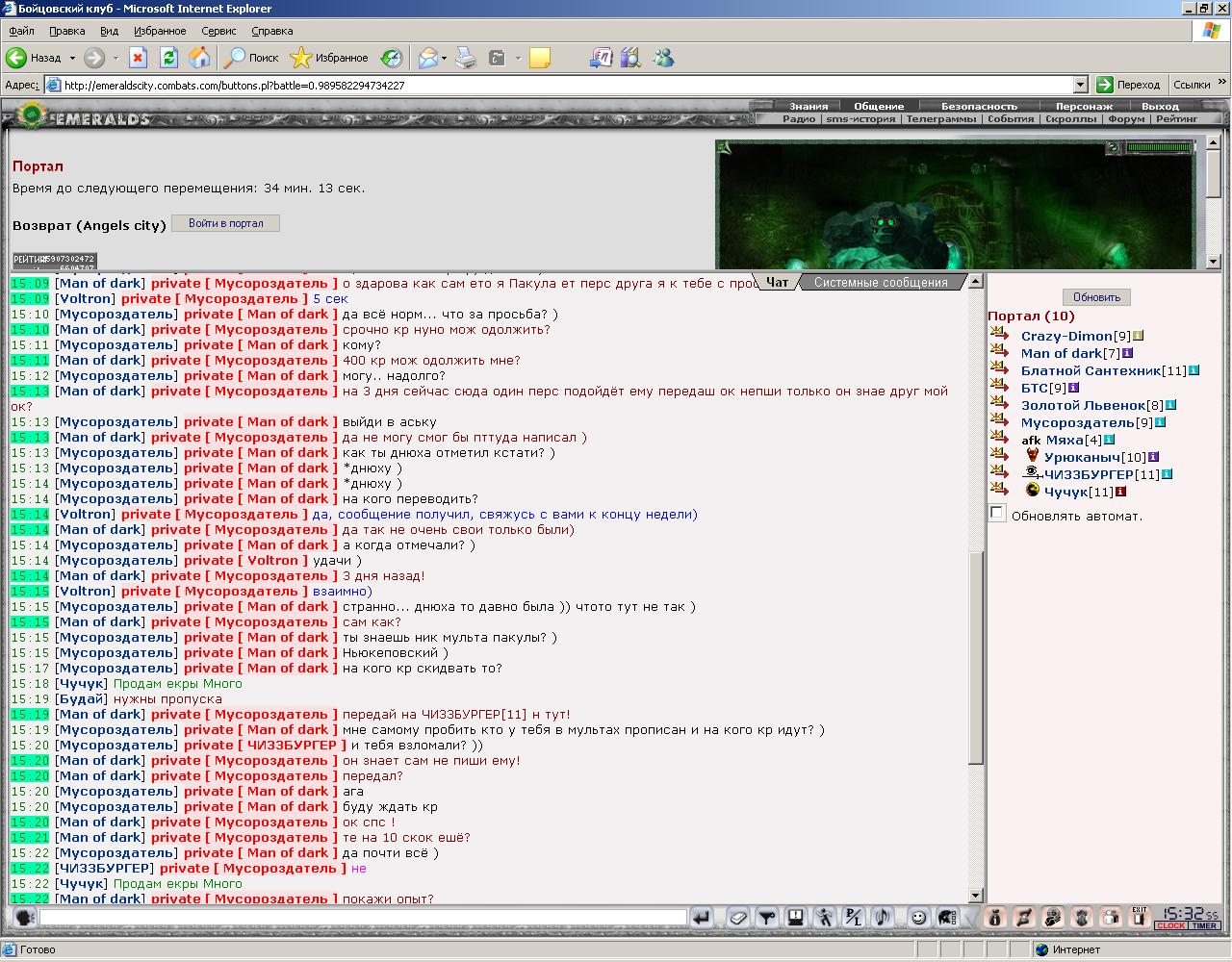Toggle the CLOCK mode under the time display
1232x962 pixels.
click(1171, 925)
